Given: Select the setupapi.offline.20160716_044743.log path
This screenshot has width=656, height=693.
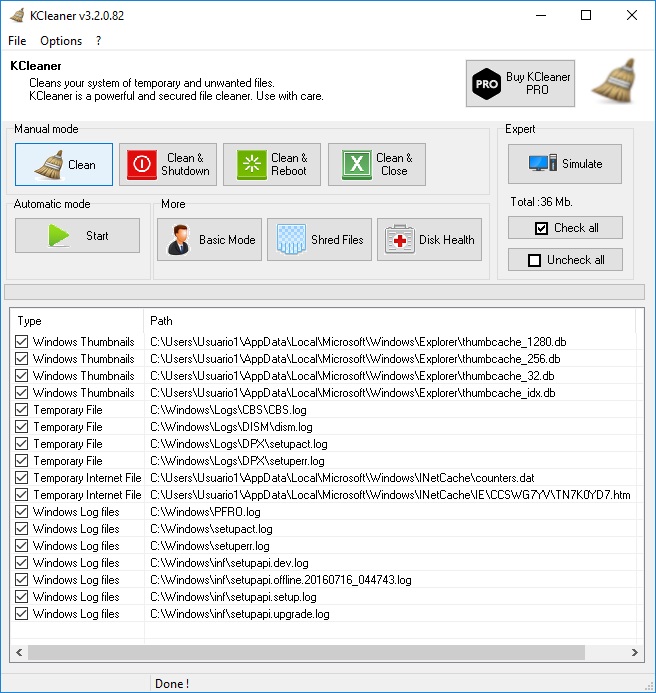Looking at the screenshot, I should (x=281, y=580).
